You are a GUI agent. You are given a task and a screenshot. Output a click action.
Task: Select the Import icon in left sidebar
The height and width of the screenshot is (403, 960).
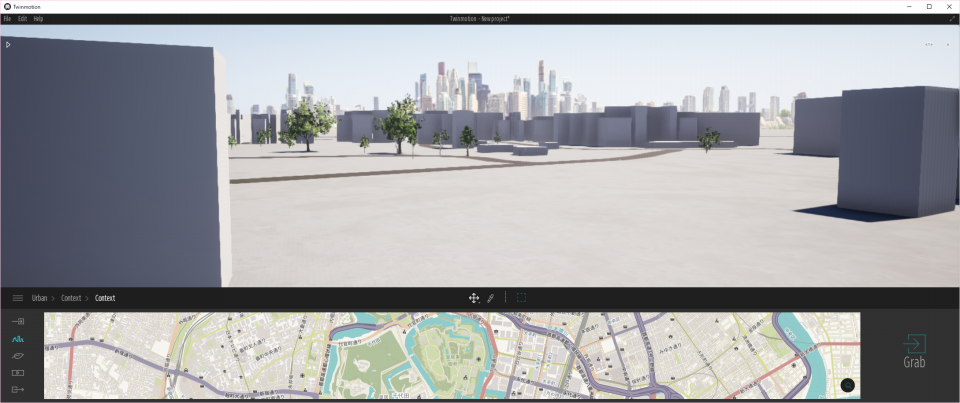point(18,321)
